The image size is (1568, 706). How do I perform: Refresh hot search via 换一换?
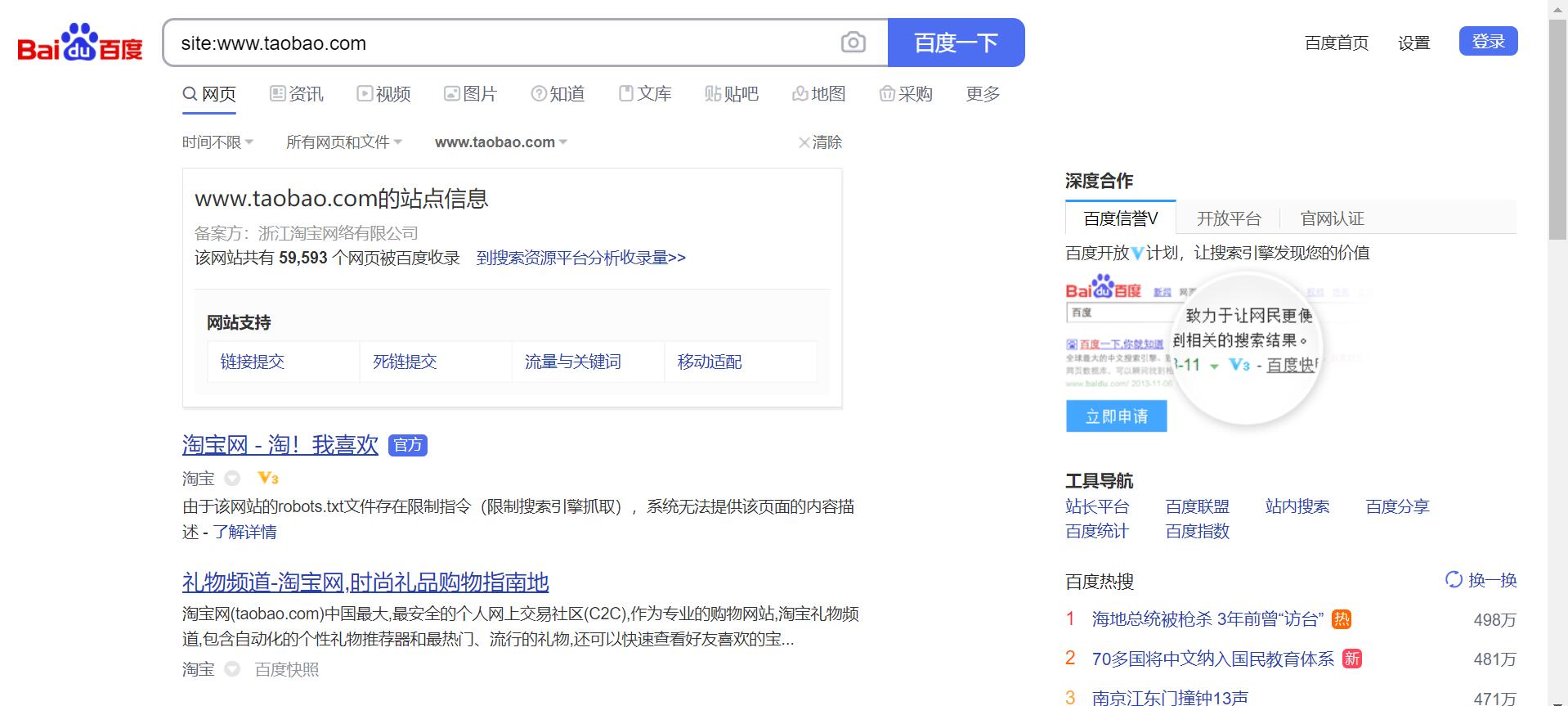pyautogui.click(x=1481, y=580)
